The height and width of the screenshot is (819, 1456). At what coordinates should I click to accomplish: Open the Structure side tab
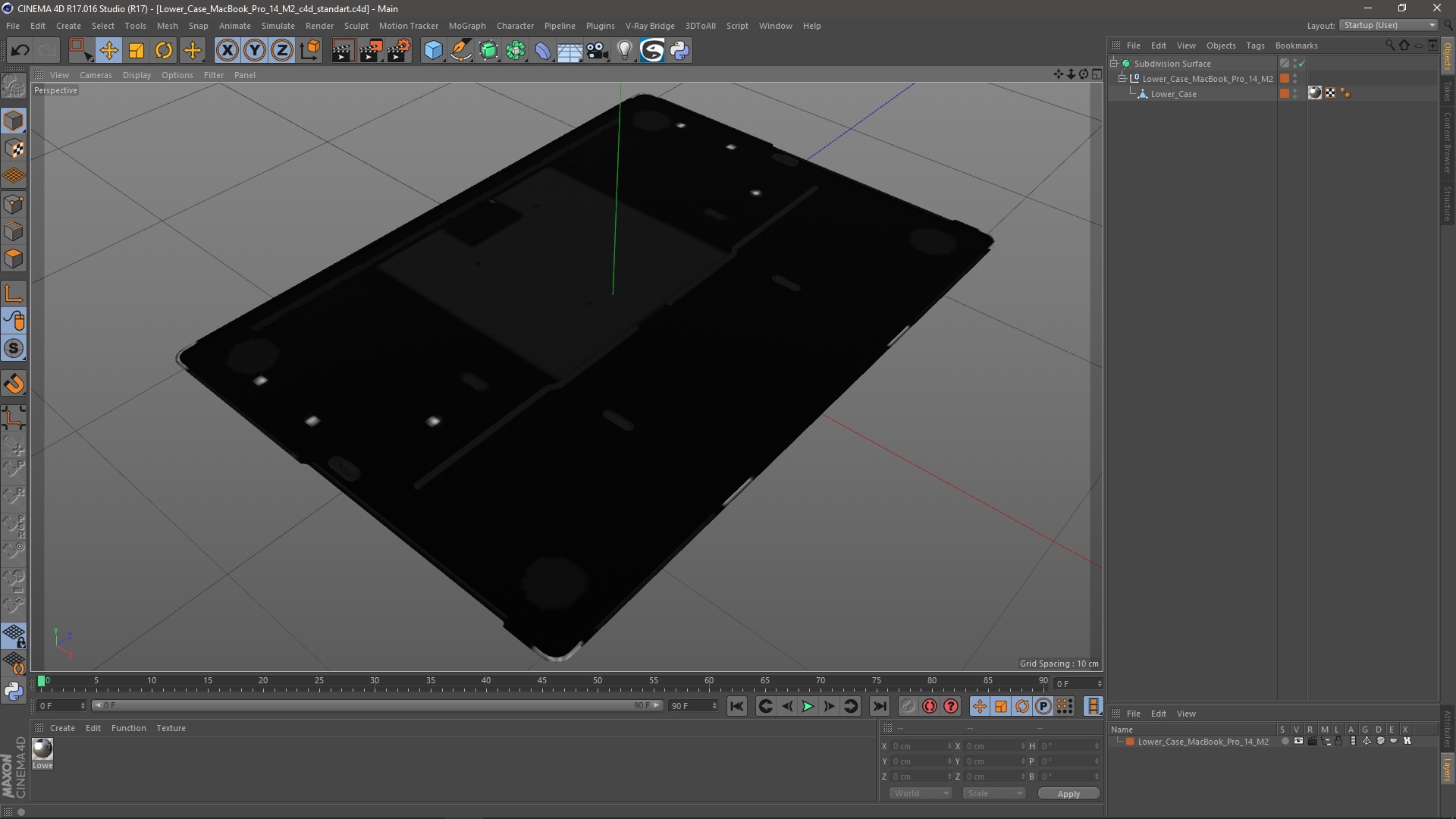[x=1447, y=203]
